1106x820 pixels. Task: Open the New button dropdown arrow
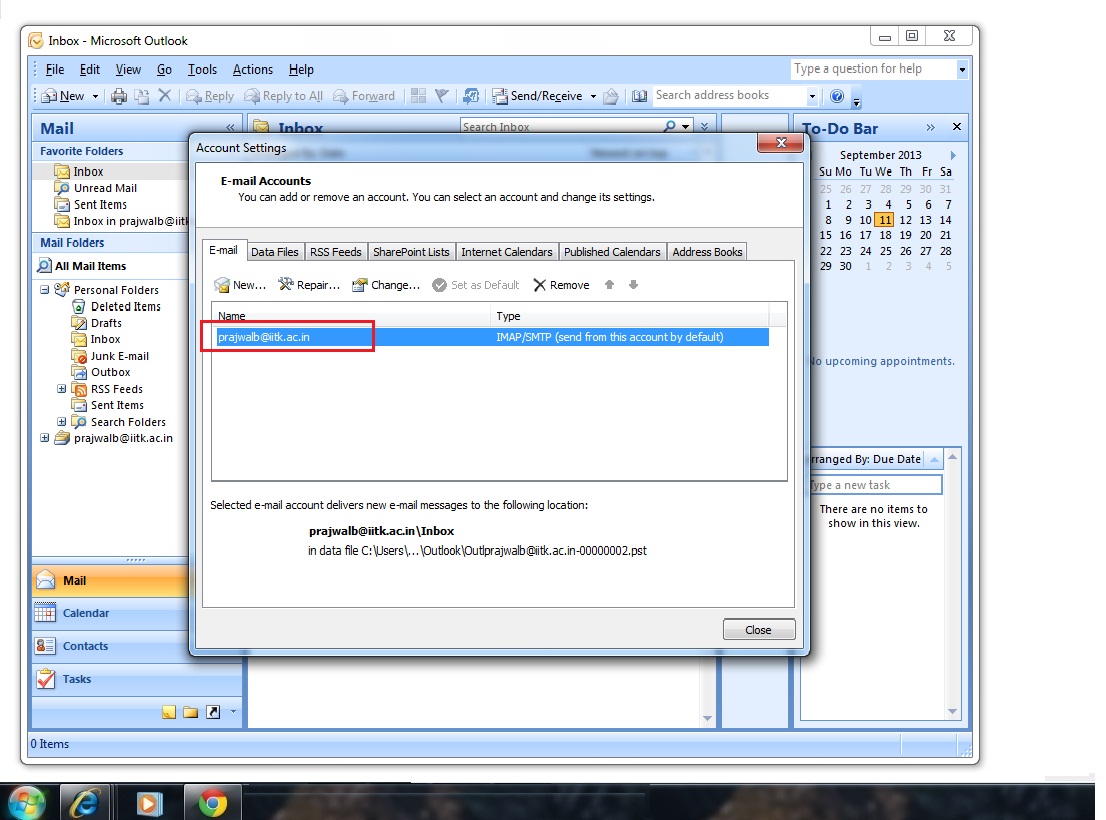[95, 96]
